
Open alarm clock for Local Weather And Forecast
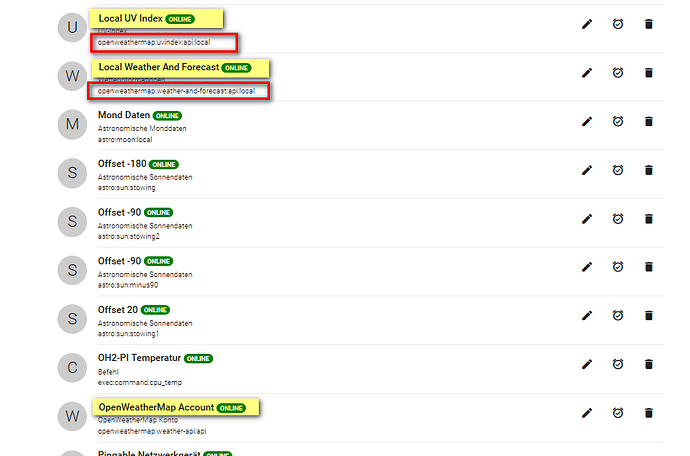tap(618, 73)
